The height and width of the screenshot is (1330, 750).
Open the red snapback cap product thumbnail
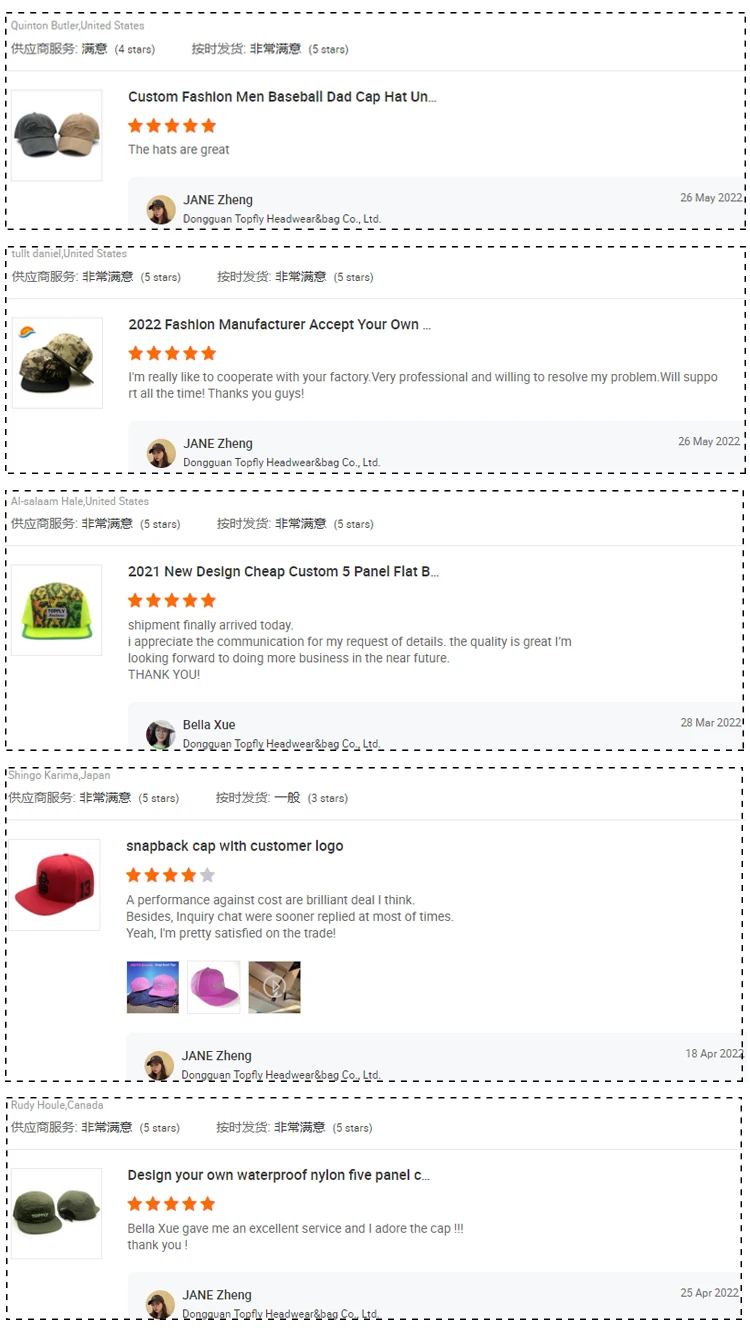pyautogui.click(x=55, y=884)
